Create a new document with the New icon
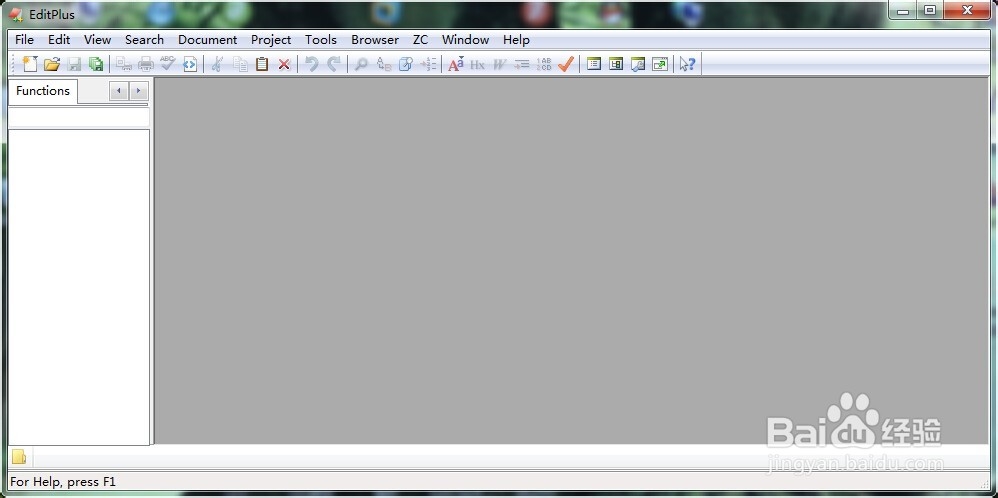This screenshot has width=998, height=498. click(29, 64)
